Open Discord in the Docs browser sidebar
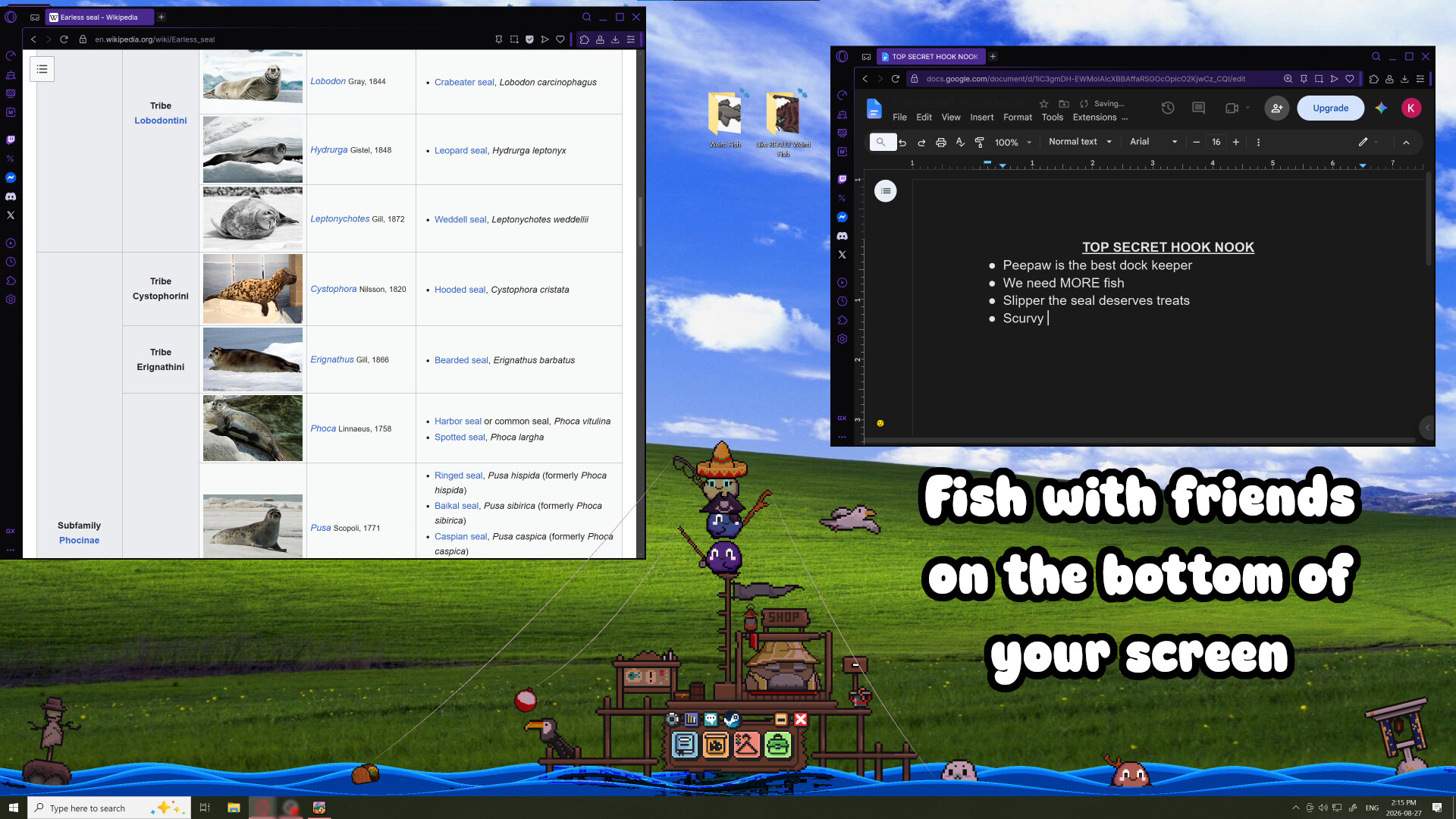Image resolution: width=1456 pixels, height=819 pixels. [x=842, y=236]
